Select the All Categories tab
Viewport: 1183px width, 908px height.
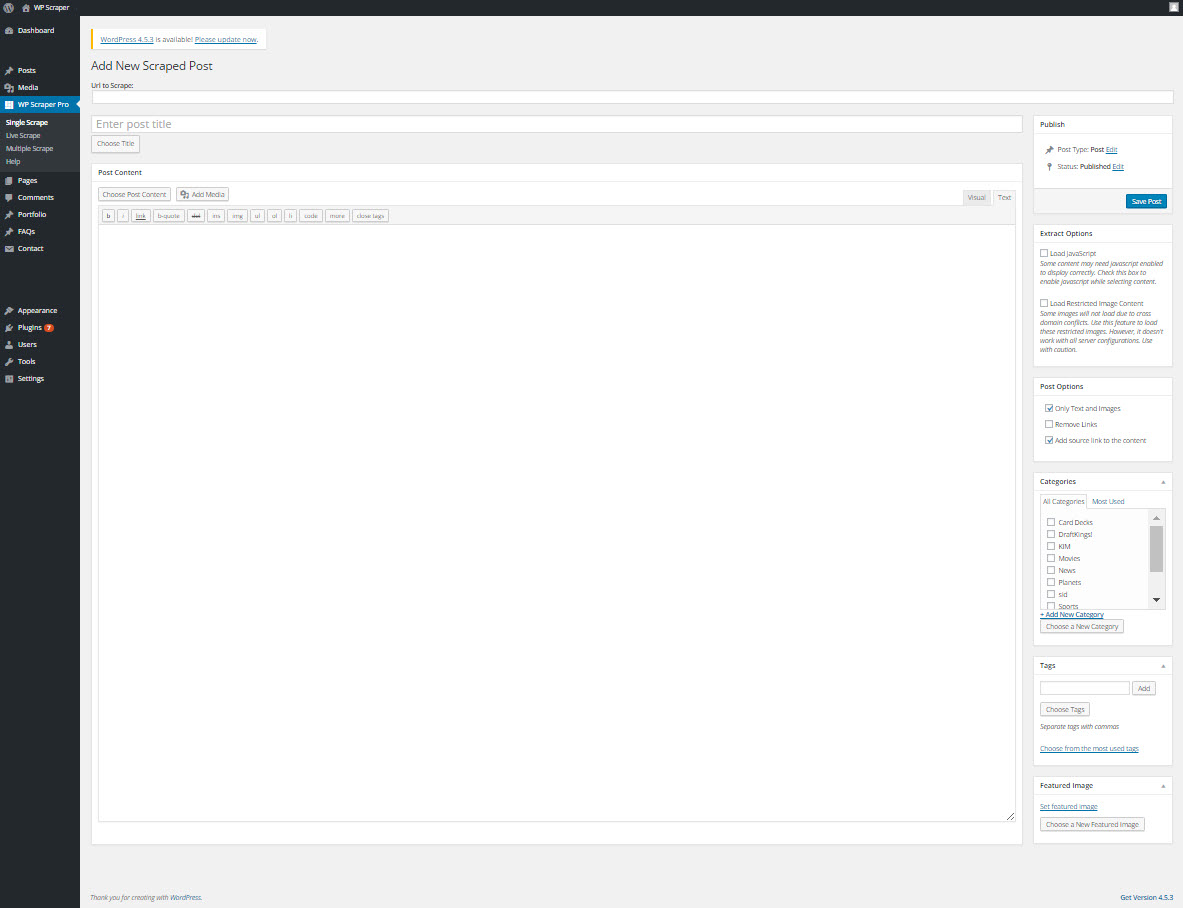pyautogui.click(x=1063, y=502)
